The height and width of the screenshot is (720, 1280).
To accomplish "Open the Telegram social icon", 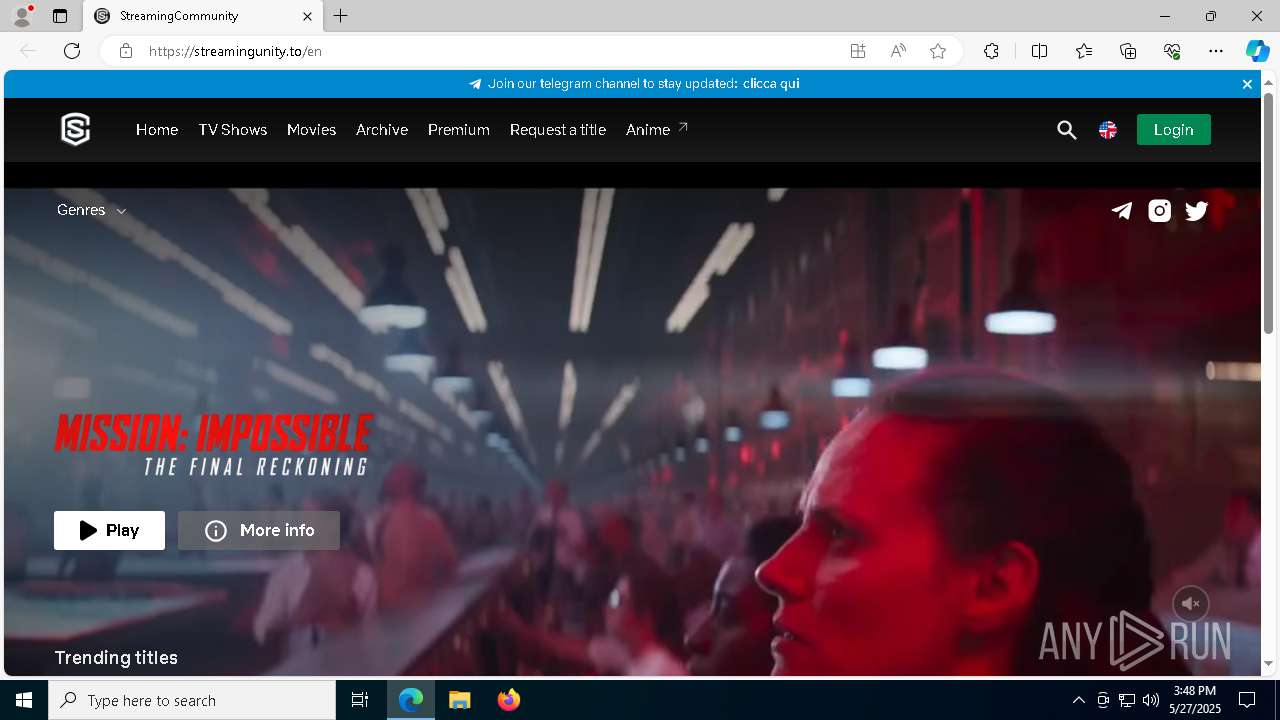I will point(1122,210).
